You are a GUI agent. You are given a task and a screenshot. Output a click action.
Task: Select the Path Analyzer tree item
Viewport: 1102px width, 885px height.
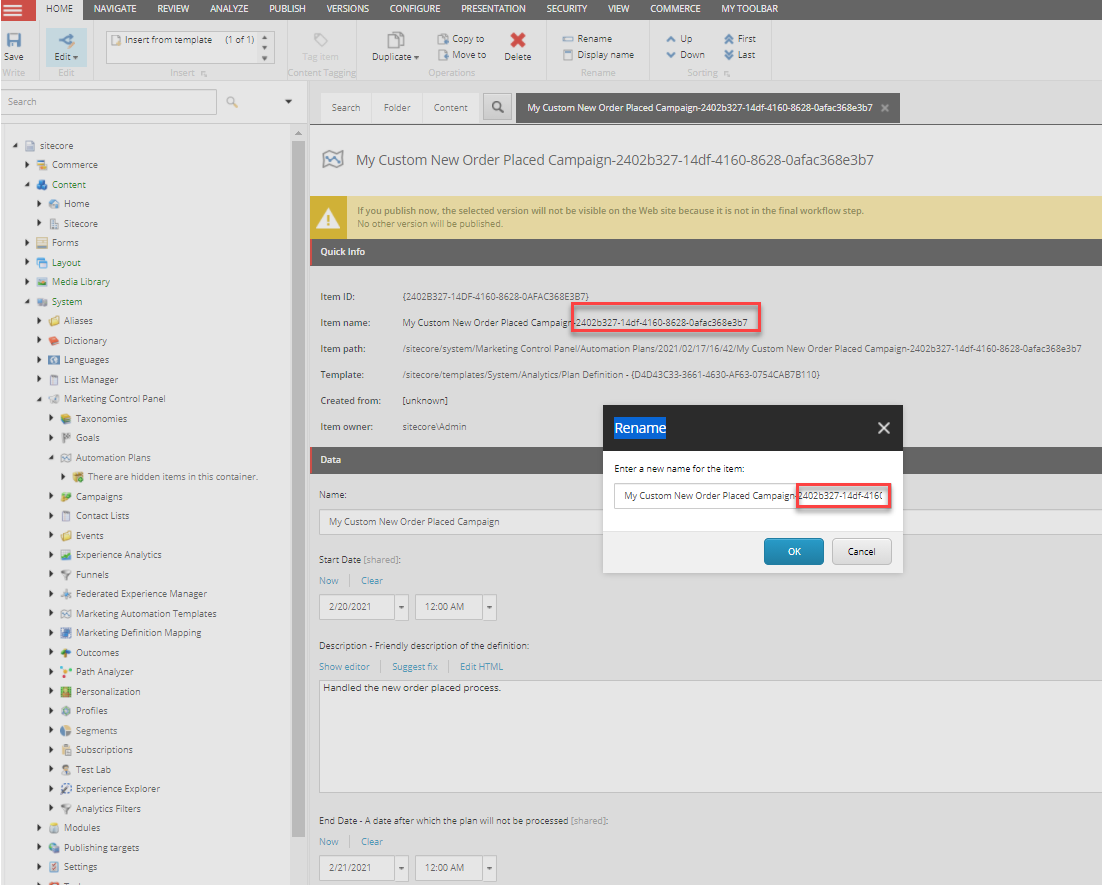[104, 672]
